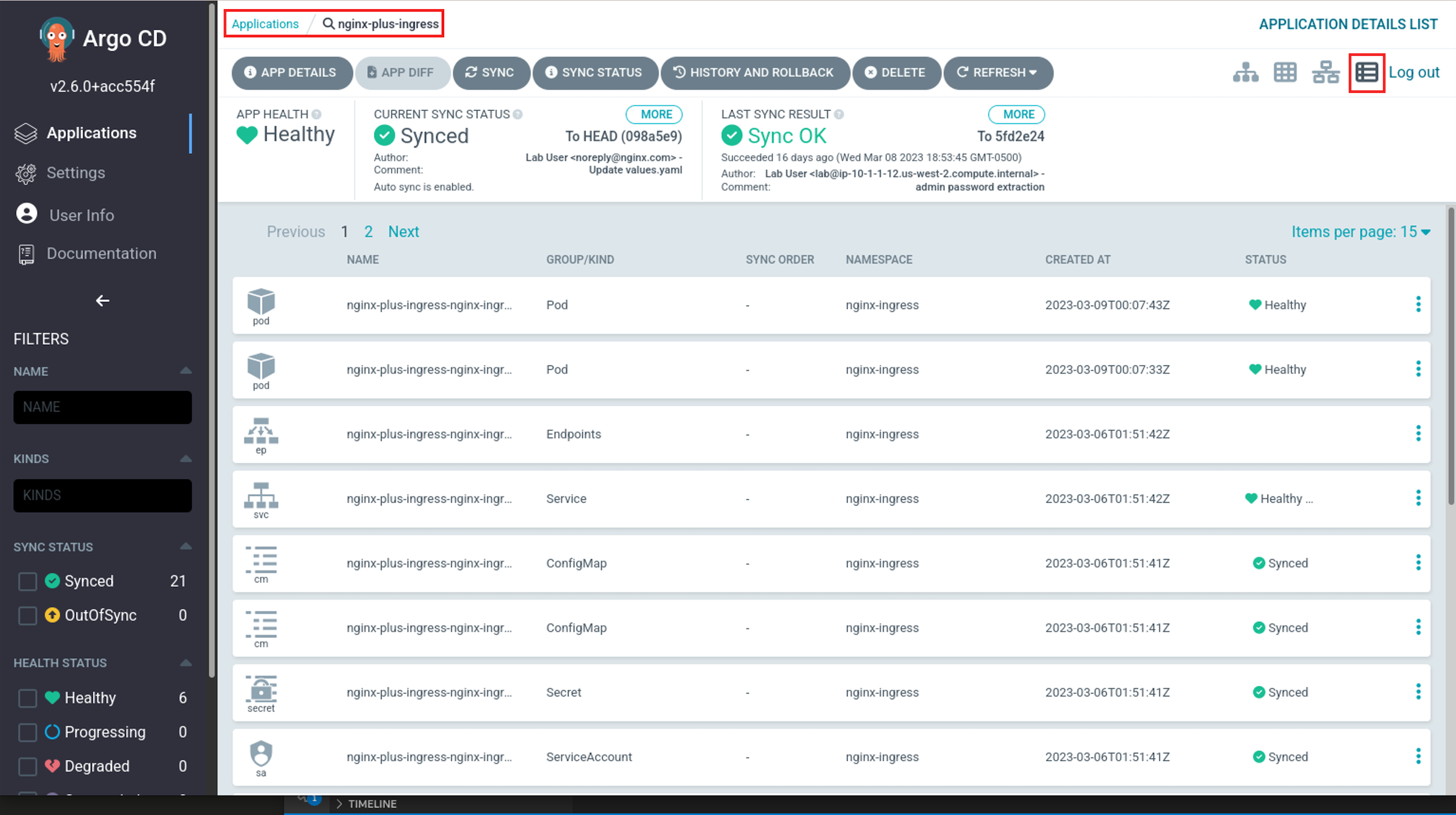The image size is (1456, 815).
Task: Click the green Healthy heart icon in app health
Action: (x=247, y=135)
